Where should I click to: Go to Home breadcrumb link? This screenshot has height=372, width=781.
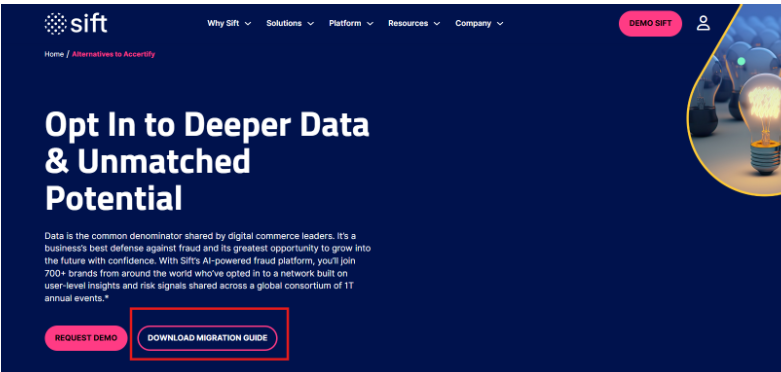click(x=54, y=54)
